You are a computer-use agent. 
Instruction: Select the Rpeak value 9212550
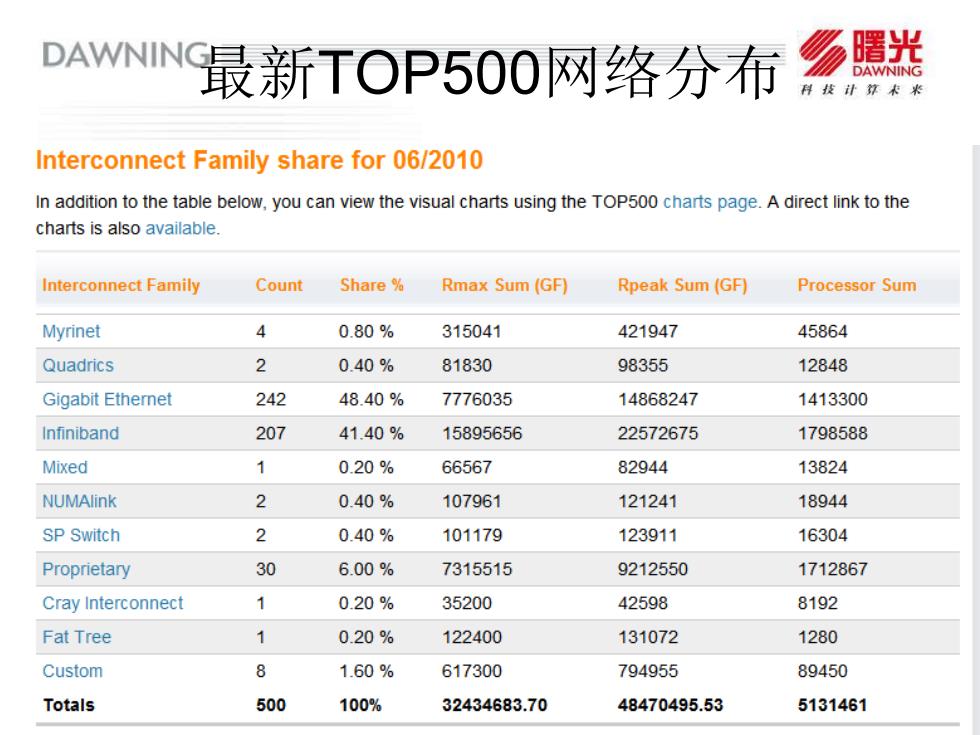click(653, 569)
